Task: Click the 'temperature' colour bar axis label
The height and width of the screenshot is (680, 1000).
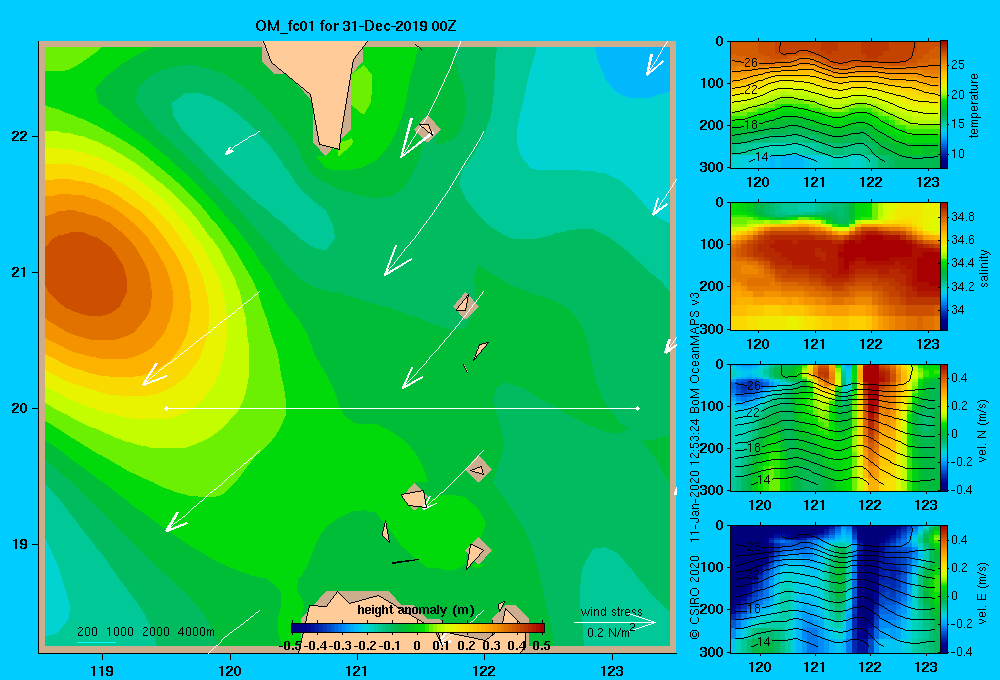Action: point(974,105)
